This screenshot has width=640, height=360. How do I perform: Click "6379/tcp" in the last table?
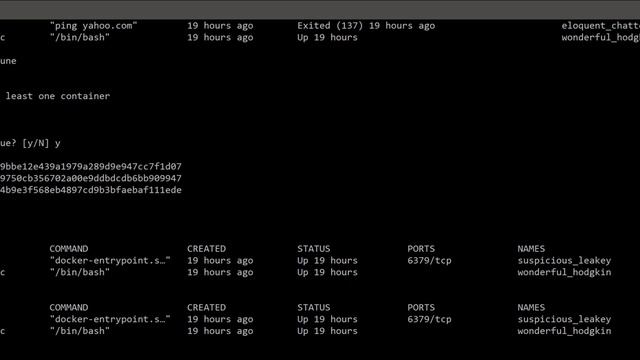[429, 319]
